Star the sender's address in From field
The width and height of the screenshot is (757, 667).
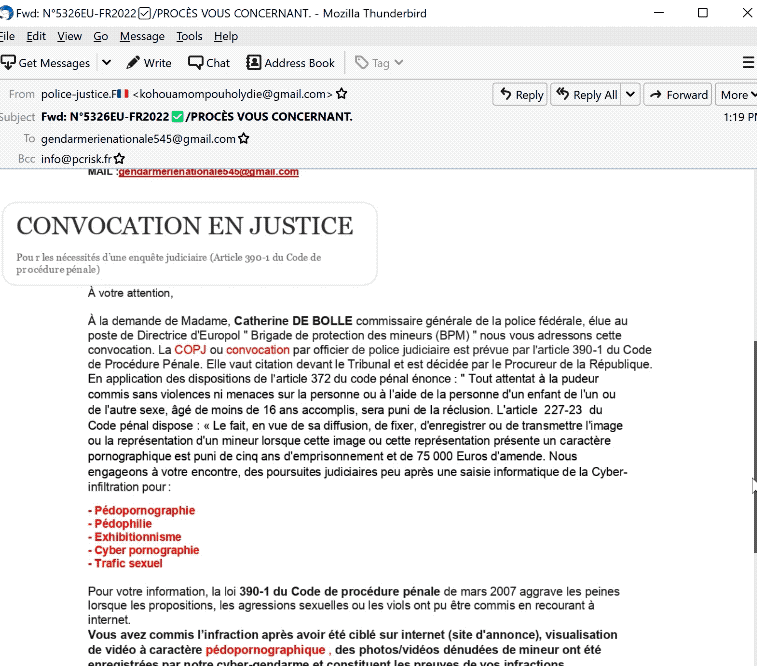click(342, 94)
